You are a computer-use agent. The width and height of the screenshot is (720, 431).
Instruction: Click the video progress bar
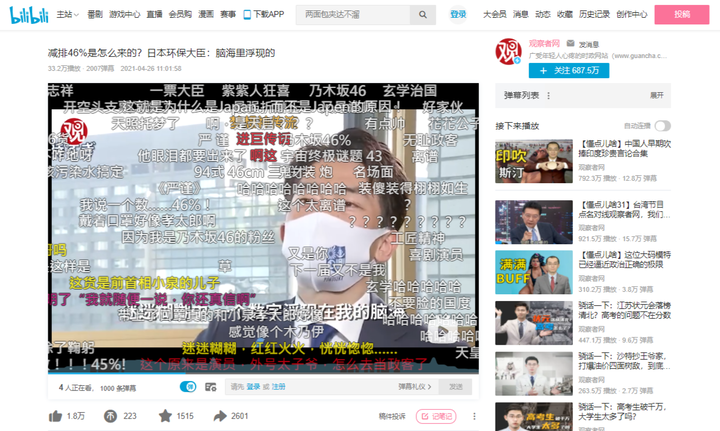pyautogui.click(x=263, y=372)
